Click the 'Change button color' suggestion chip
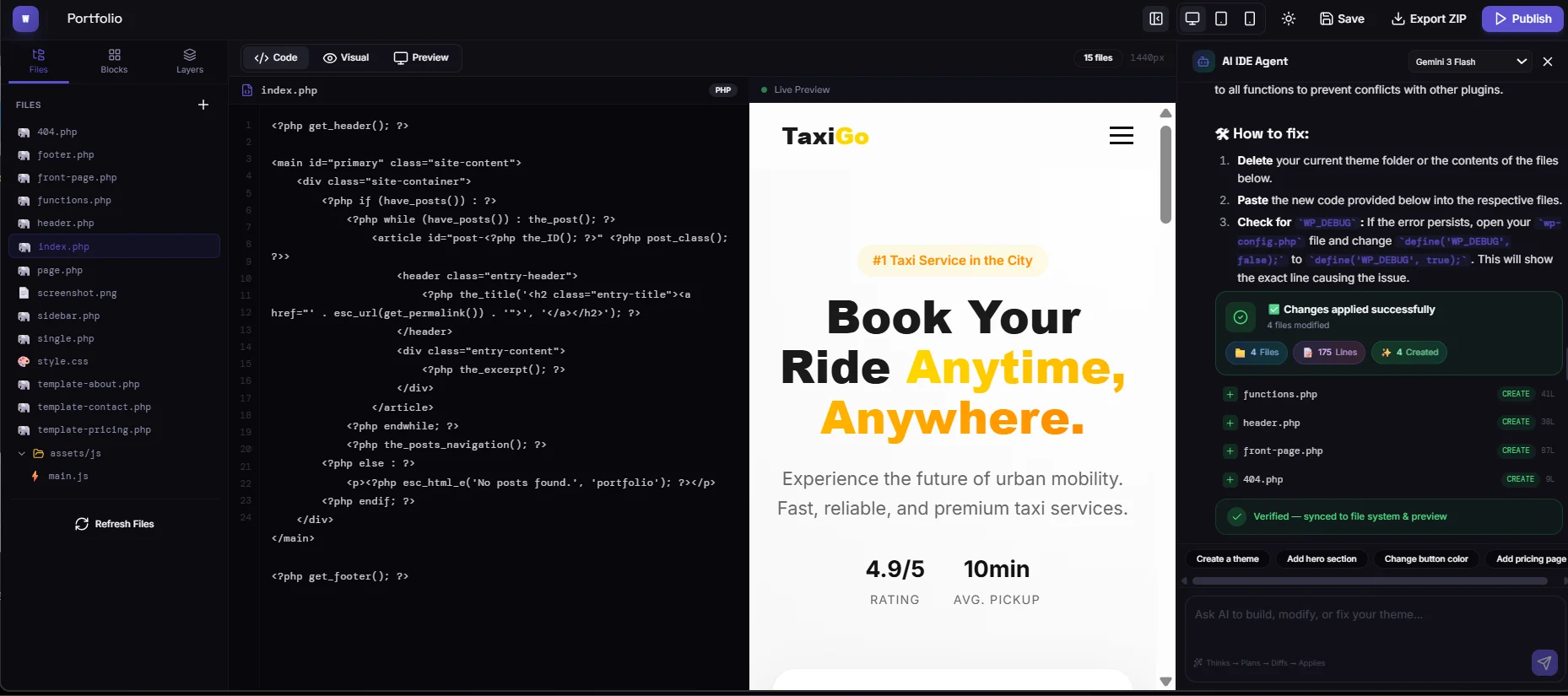 (x=1426, y=558)
